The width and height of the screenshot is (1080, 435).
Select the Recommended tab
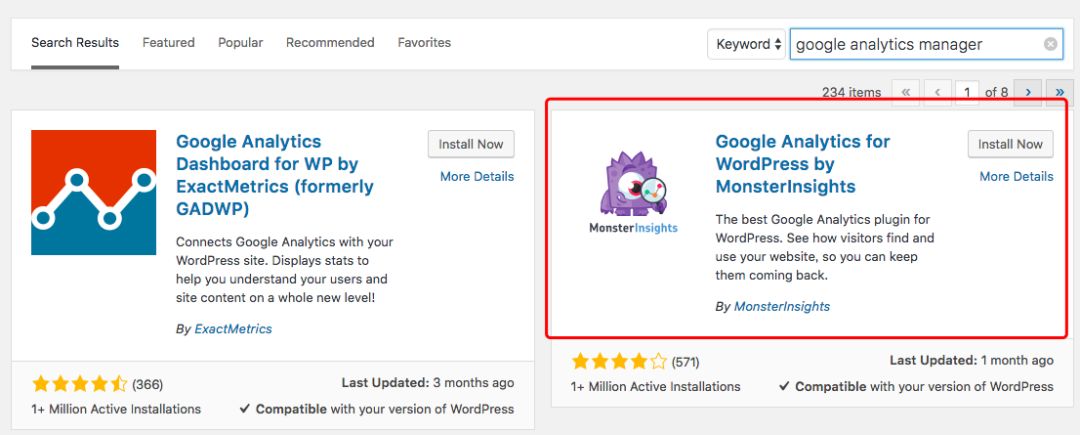pyautogui.click(x=330, y=43)
